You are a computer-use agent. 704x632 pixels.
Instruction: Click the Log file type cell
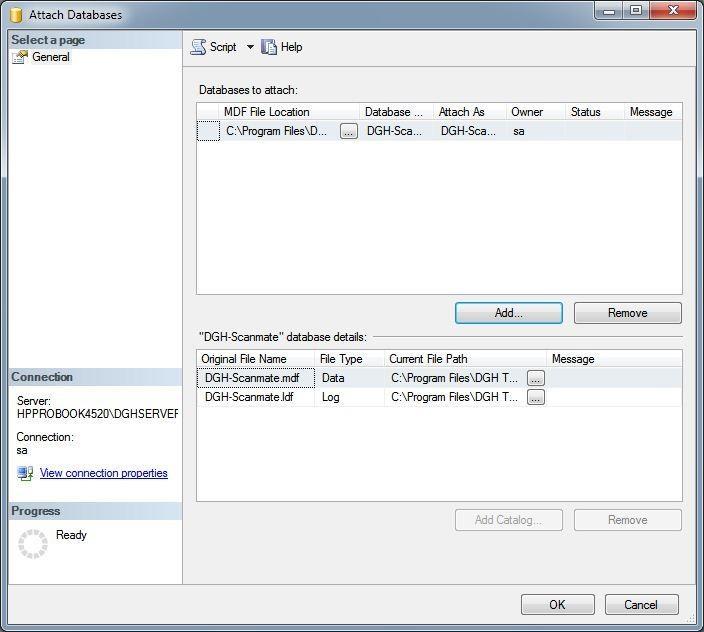(x=349, y=397)
